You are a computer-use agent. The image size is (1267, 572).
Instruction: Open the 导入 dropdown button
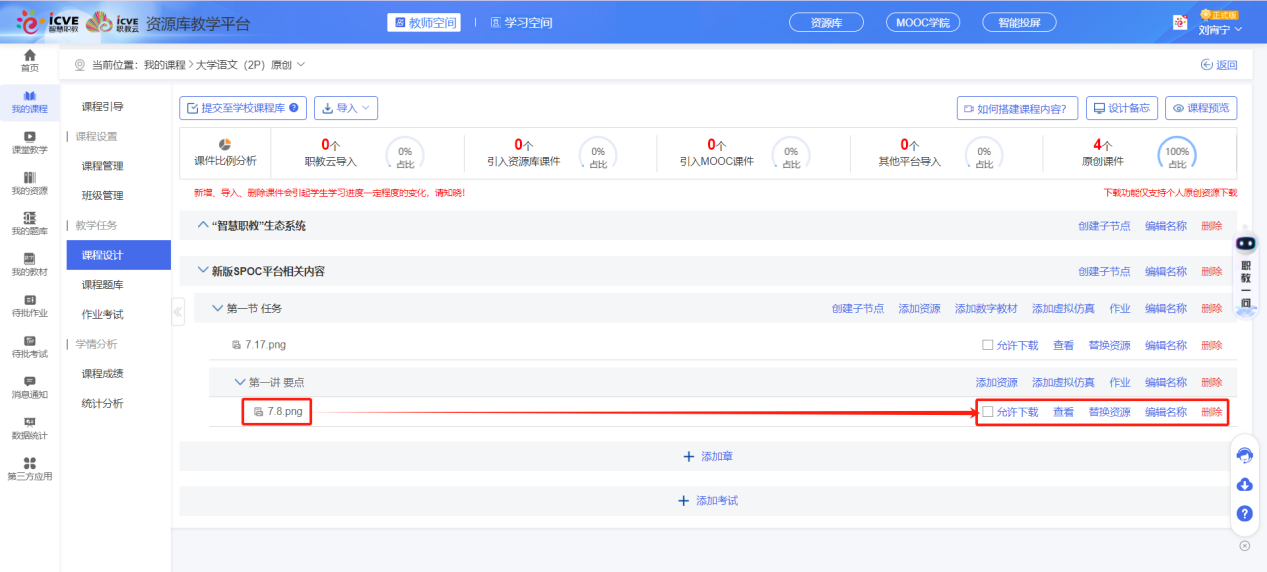coord(346,108)
